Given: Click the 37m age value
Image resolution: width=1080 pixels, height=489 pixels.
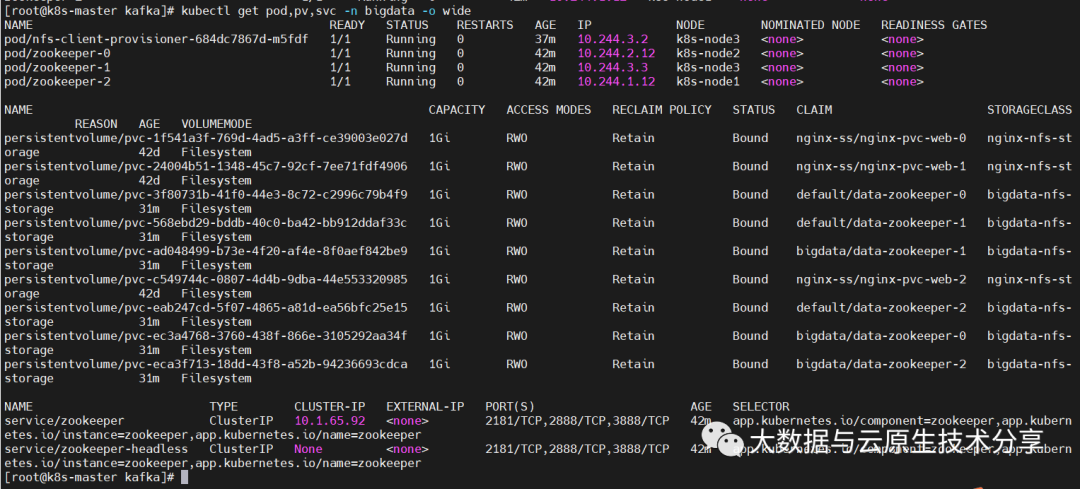Looking at the screenshot, I should (545, 39).
